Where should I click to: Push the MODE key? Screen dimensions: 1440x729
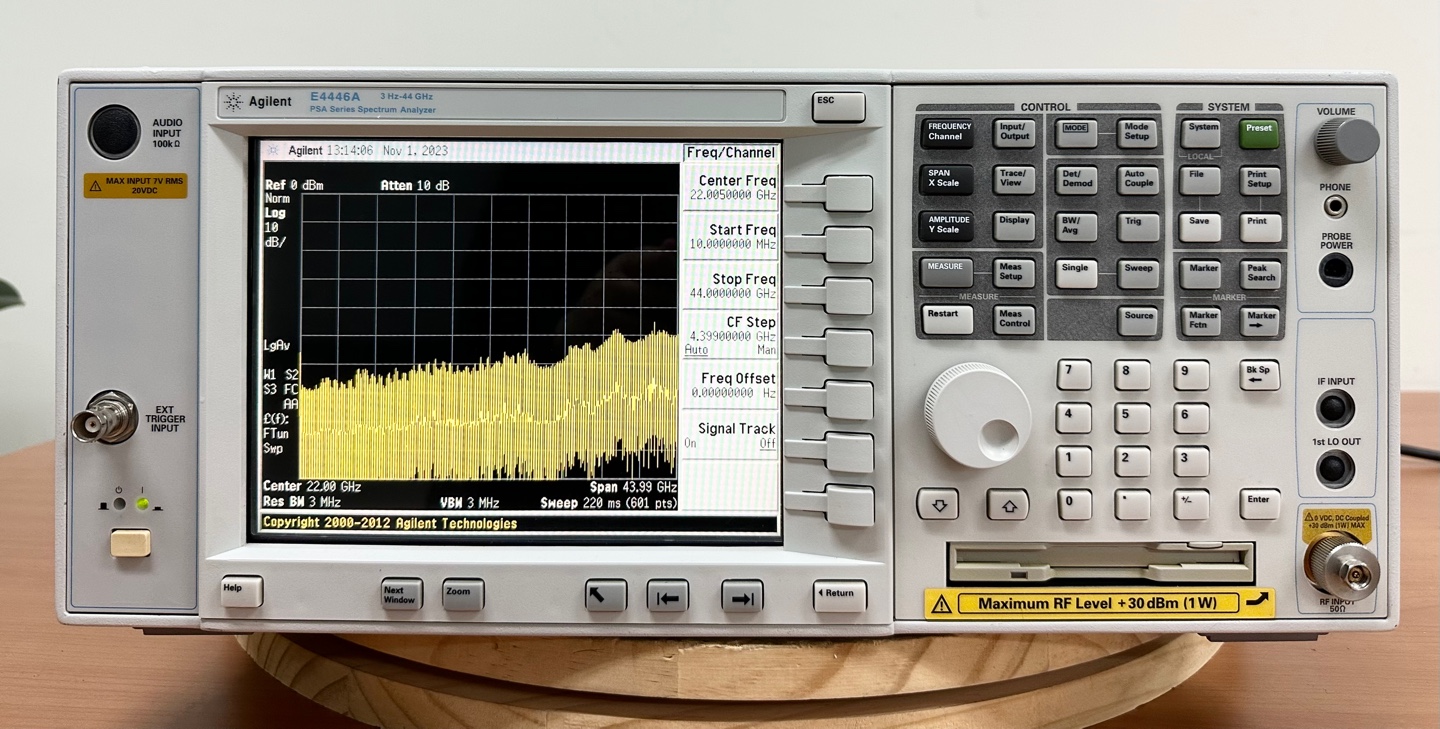pyautogui.click(x=1076, y=133)
